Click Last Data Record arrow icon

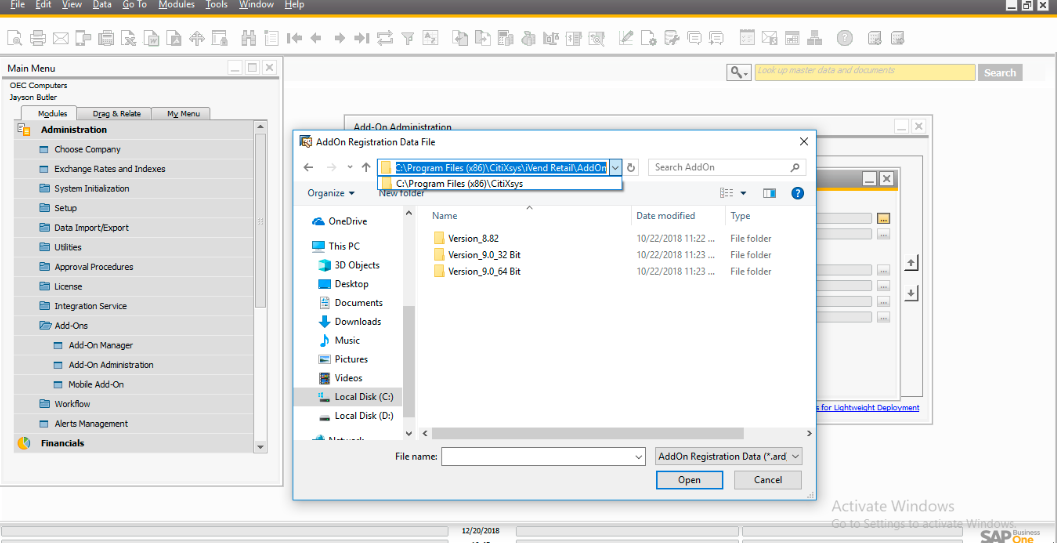point(362,38)
